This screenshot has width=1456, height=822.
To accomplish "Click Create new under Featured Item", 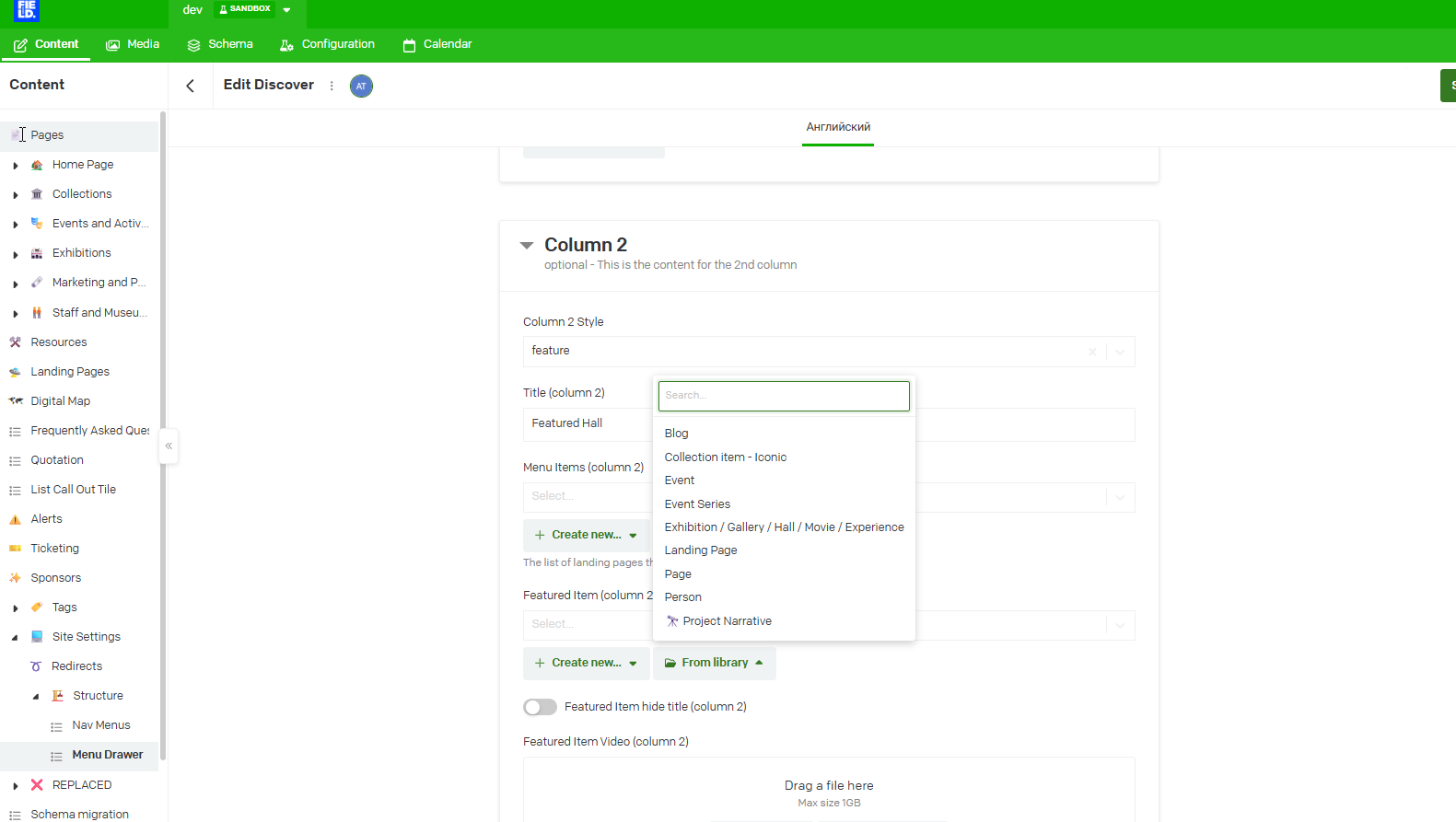I will pos(587,663).
